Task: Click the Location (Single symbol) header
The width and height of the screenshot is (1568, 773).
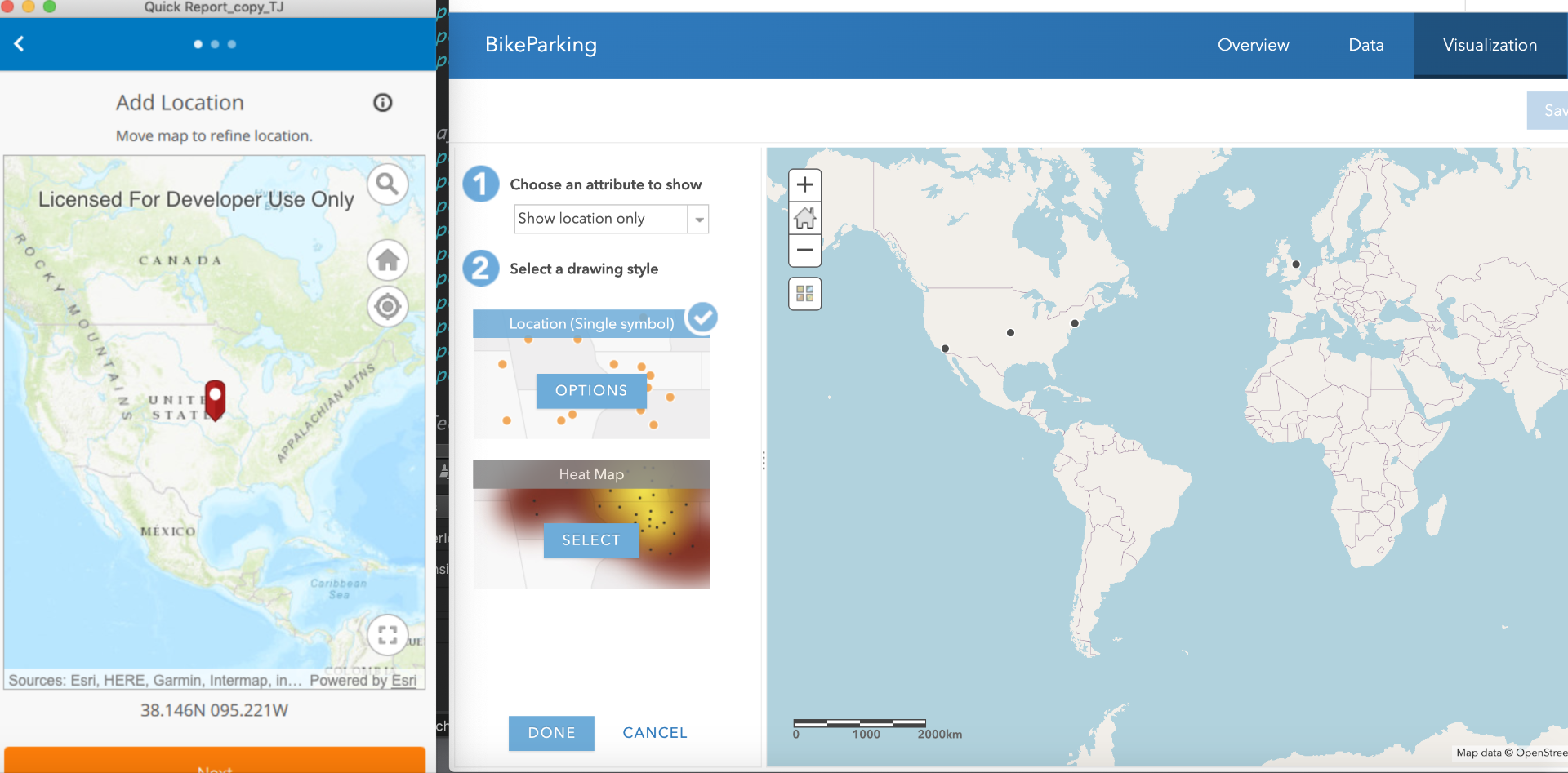Action: pos(591,324)
